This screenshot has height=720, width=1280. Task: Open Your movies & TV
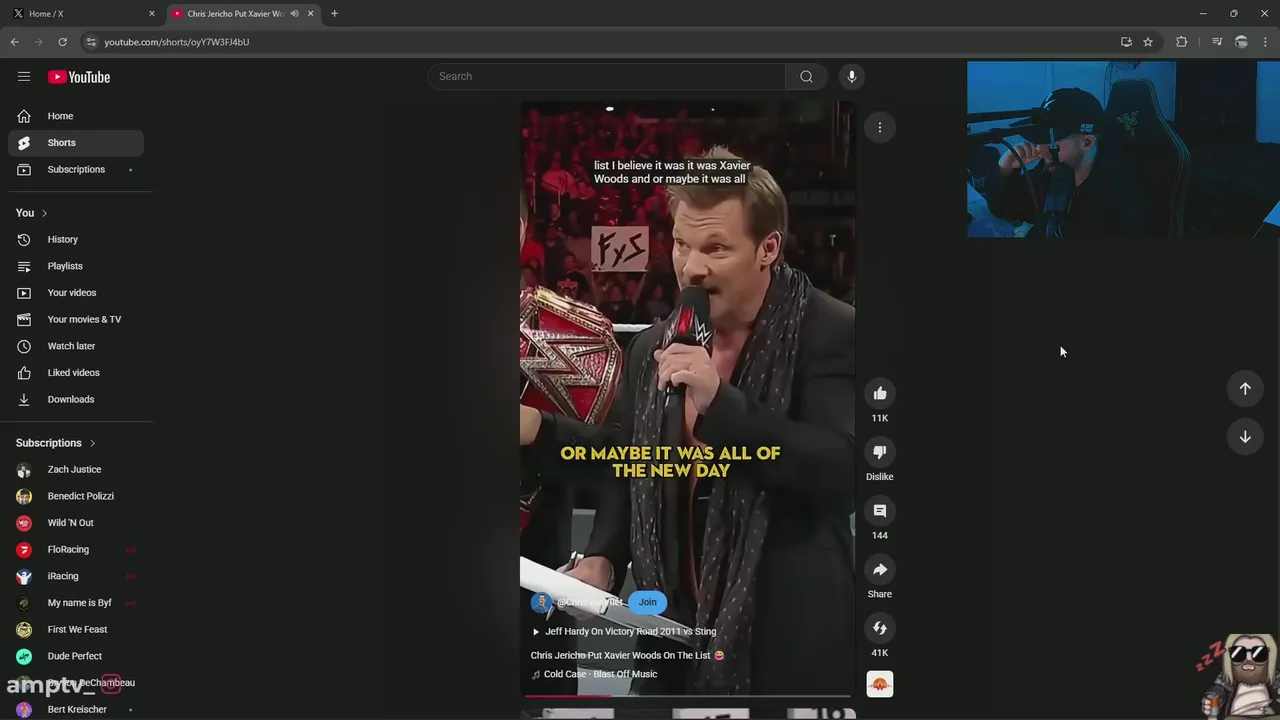click(76, 319)
